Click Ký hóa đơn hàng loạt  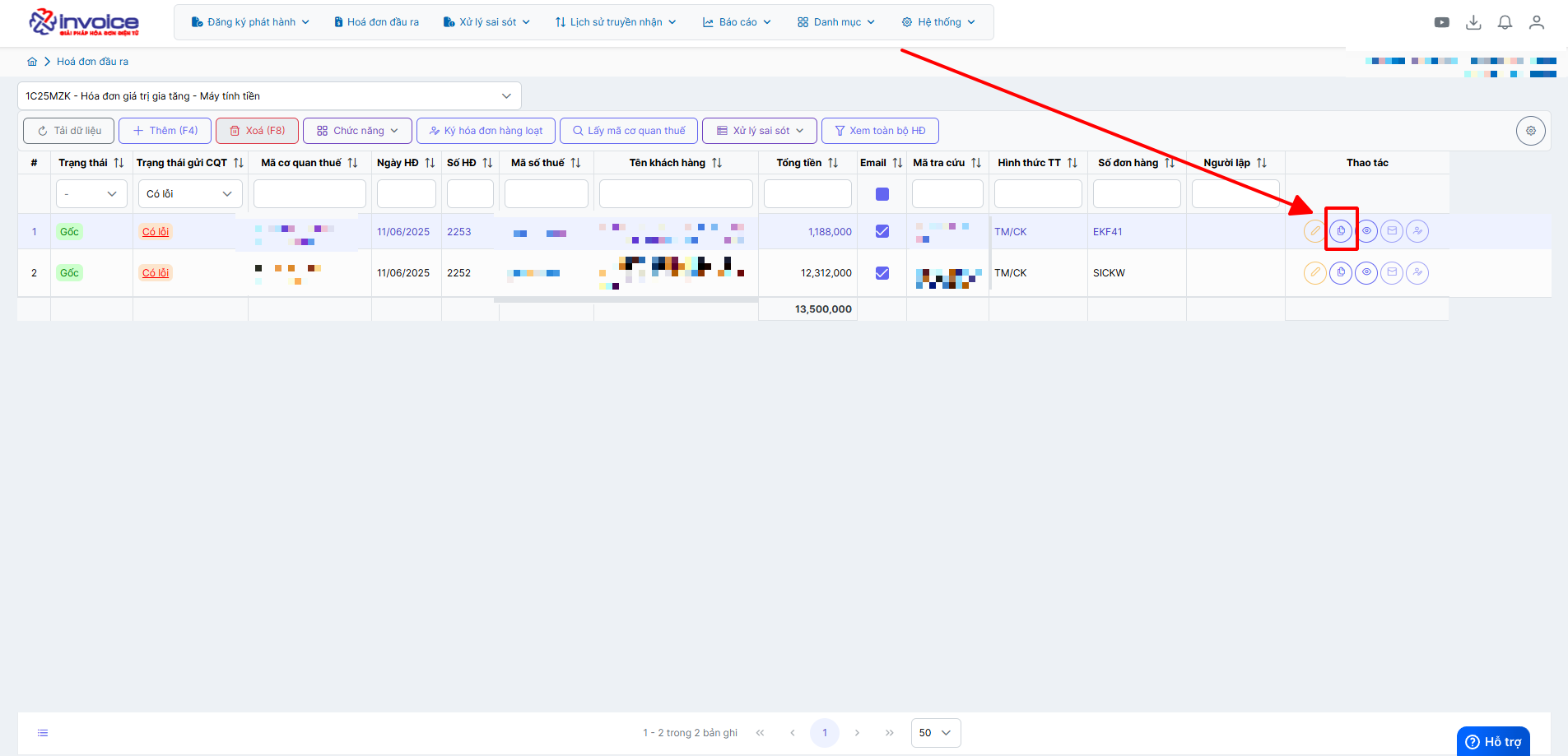click(x=486, y=131)
